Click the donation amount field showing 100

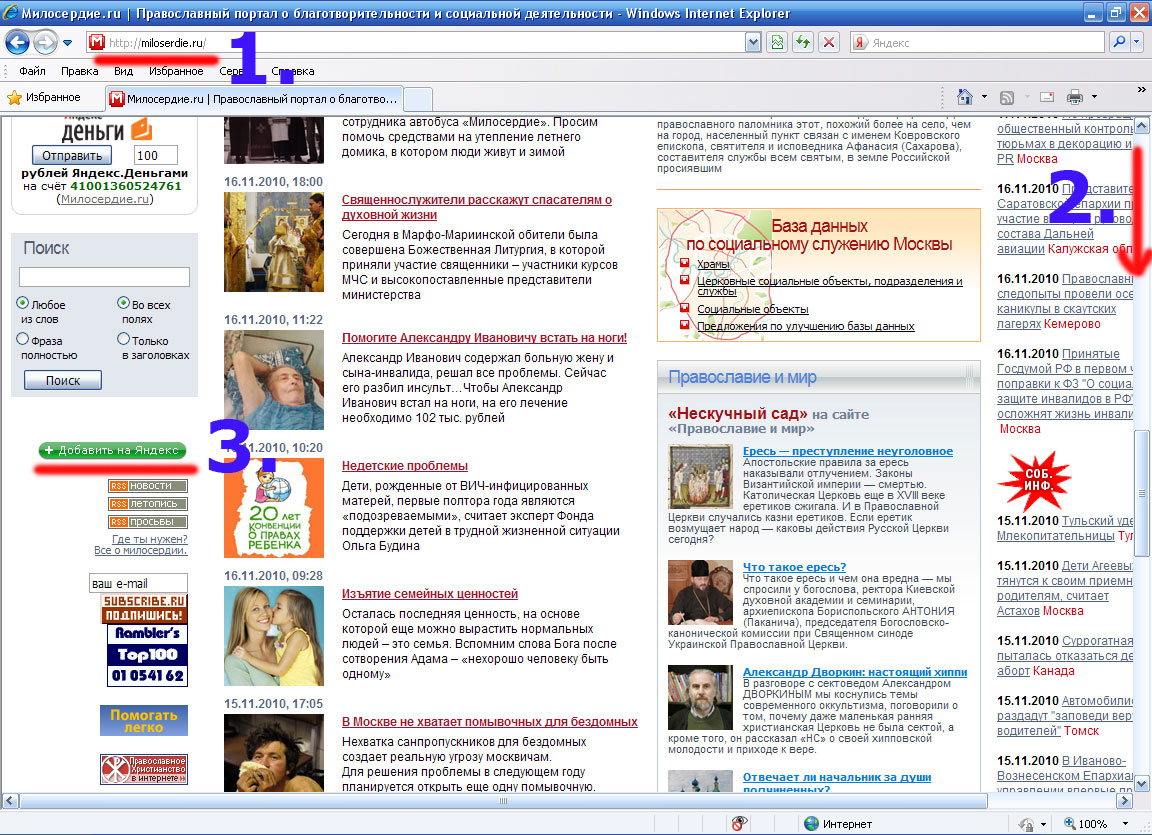point(156,155)
